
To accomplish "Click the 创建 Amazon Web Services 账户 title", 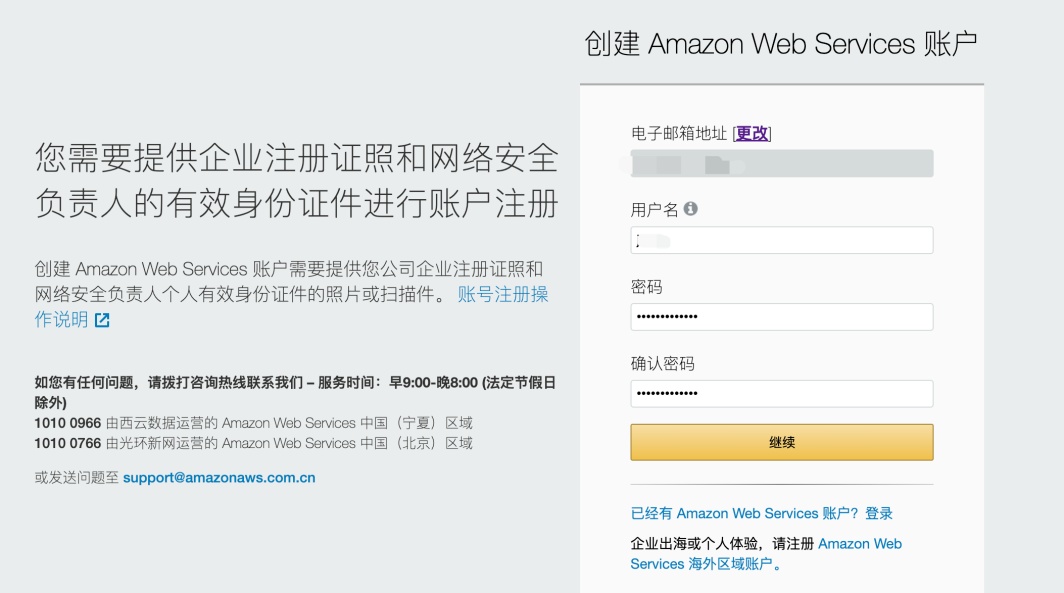I will (780, 44).
